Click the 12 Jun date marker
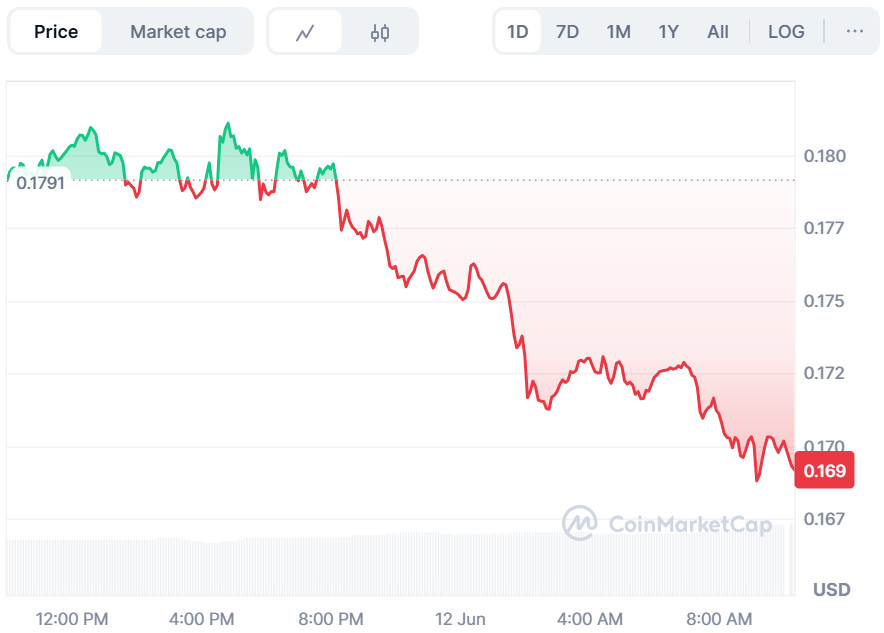Image resolution: width=884 pixels, height=633 pixels. tap(459, 619)
